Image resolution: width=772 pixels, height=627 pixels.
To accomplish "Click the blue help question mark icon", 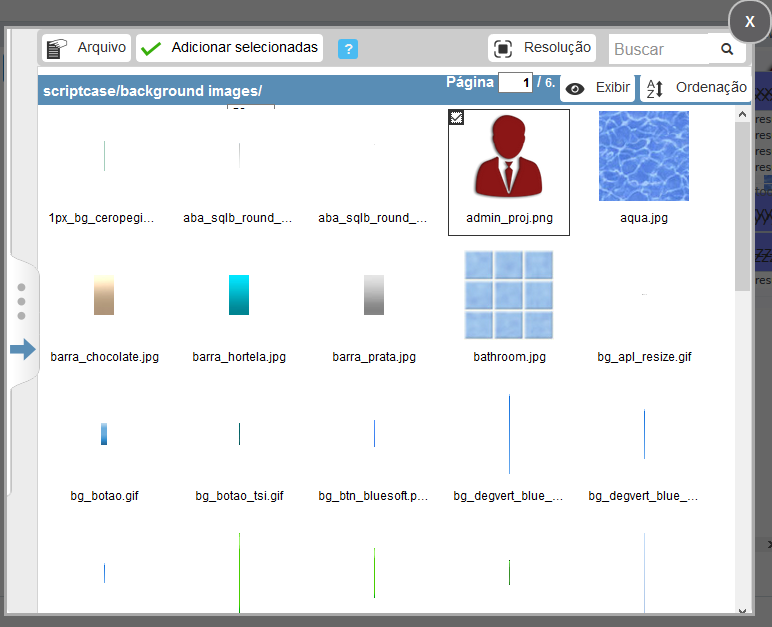I will [348, 49].
